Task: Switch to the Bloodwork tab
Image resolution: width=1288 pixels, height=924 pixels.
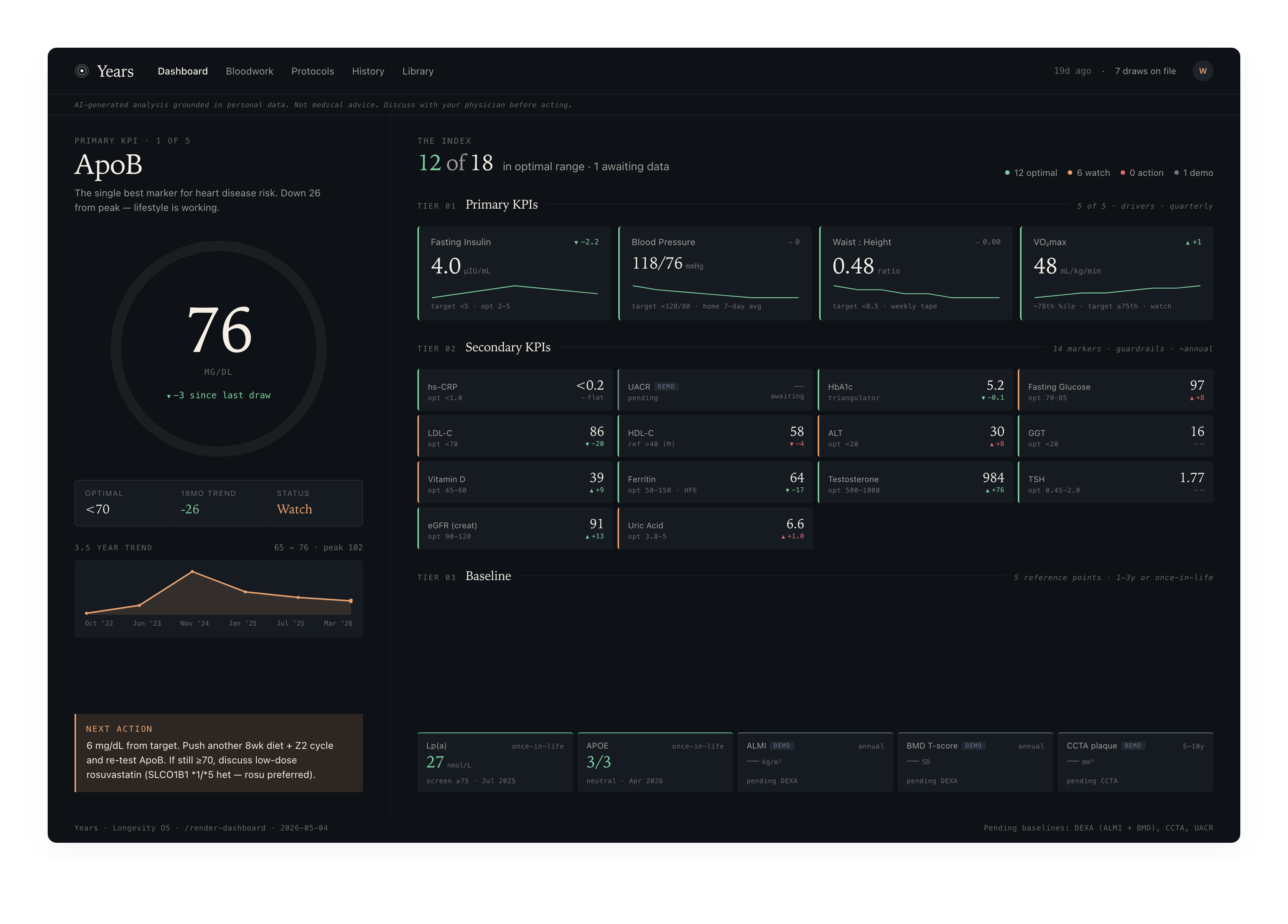Action: click(249, 71)
